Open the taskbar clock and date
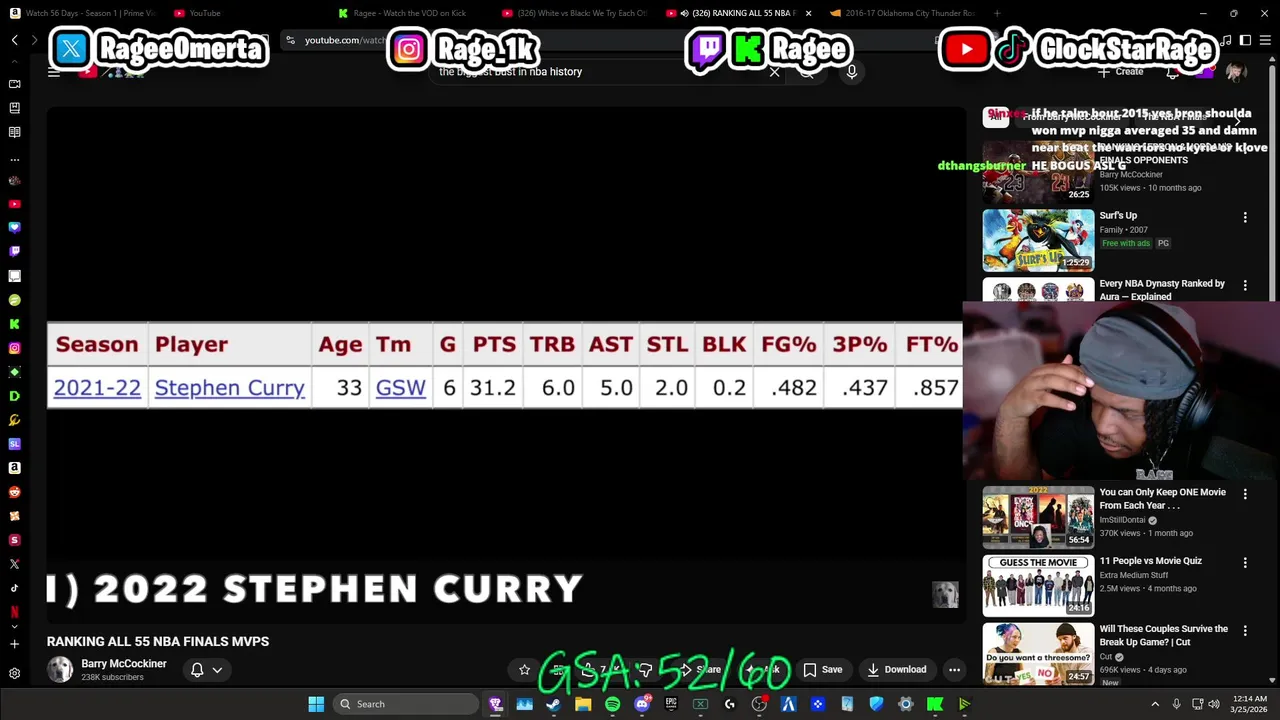 pos(1249,704)
